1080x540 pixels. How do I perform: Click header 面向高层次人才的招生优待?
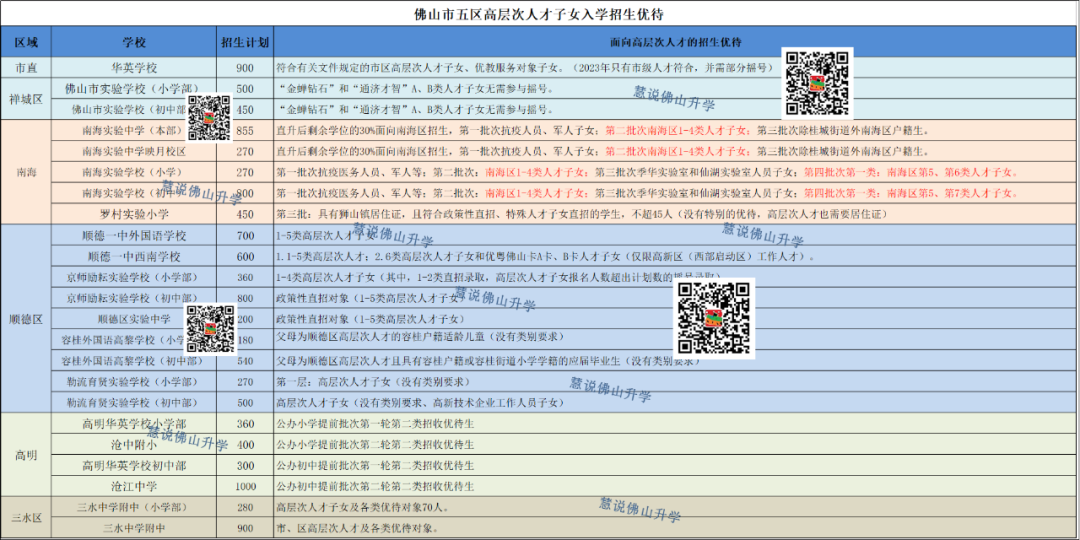676,42
